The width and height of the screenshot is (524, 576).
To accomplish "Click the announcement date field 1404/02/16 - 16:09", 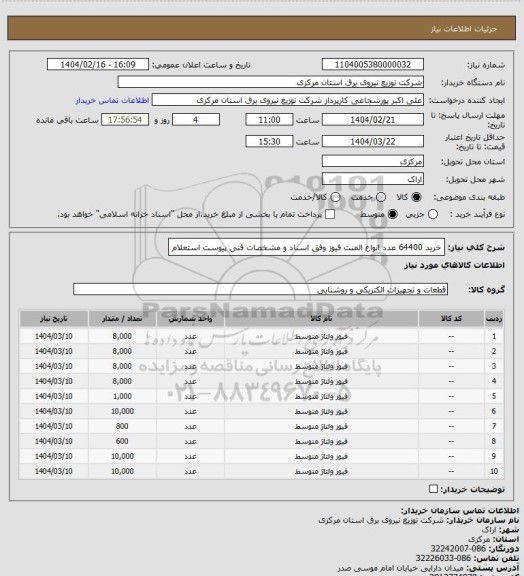I will click(x=98, y=65).
